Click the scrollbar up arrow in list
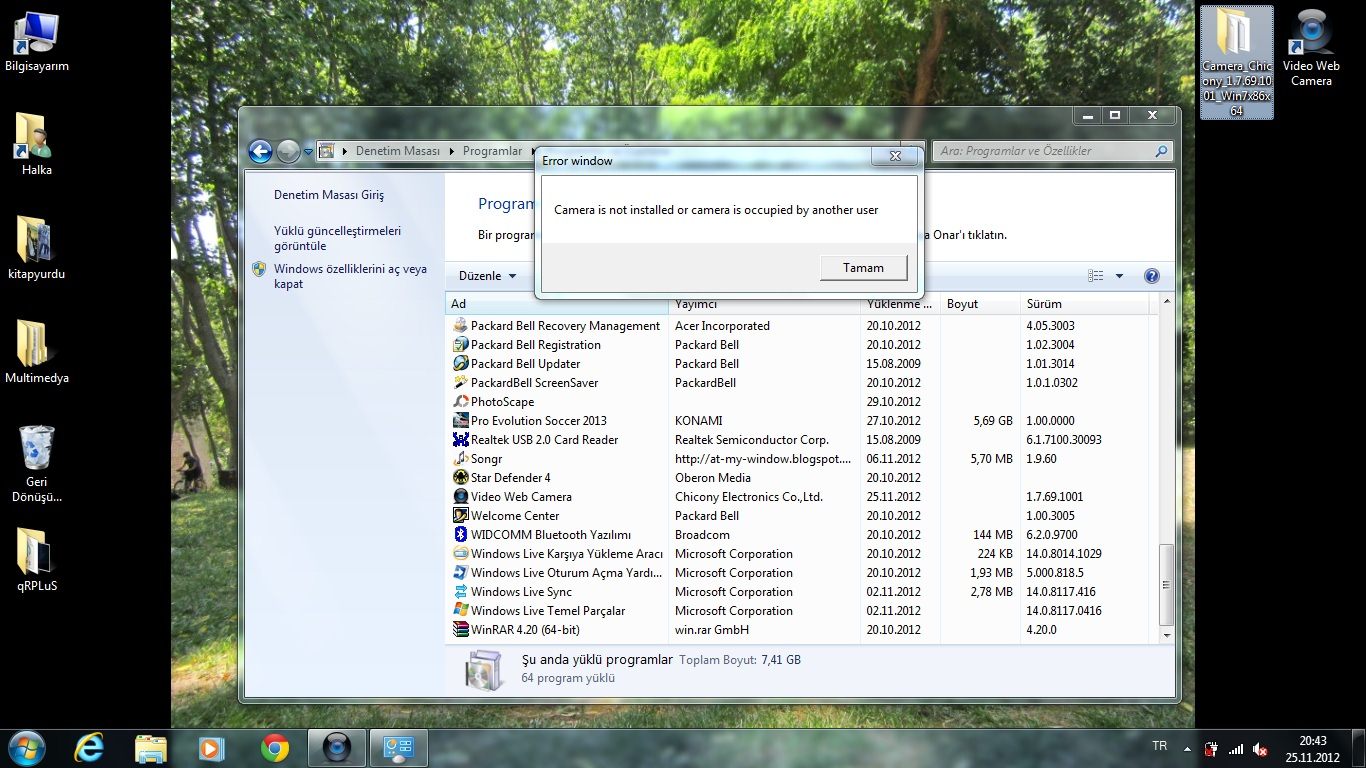1366x768 pixels. (x=1166, y=301)
